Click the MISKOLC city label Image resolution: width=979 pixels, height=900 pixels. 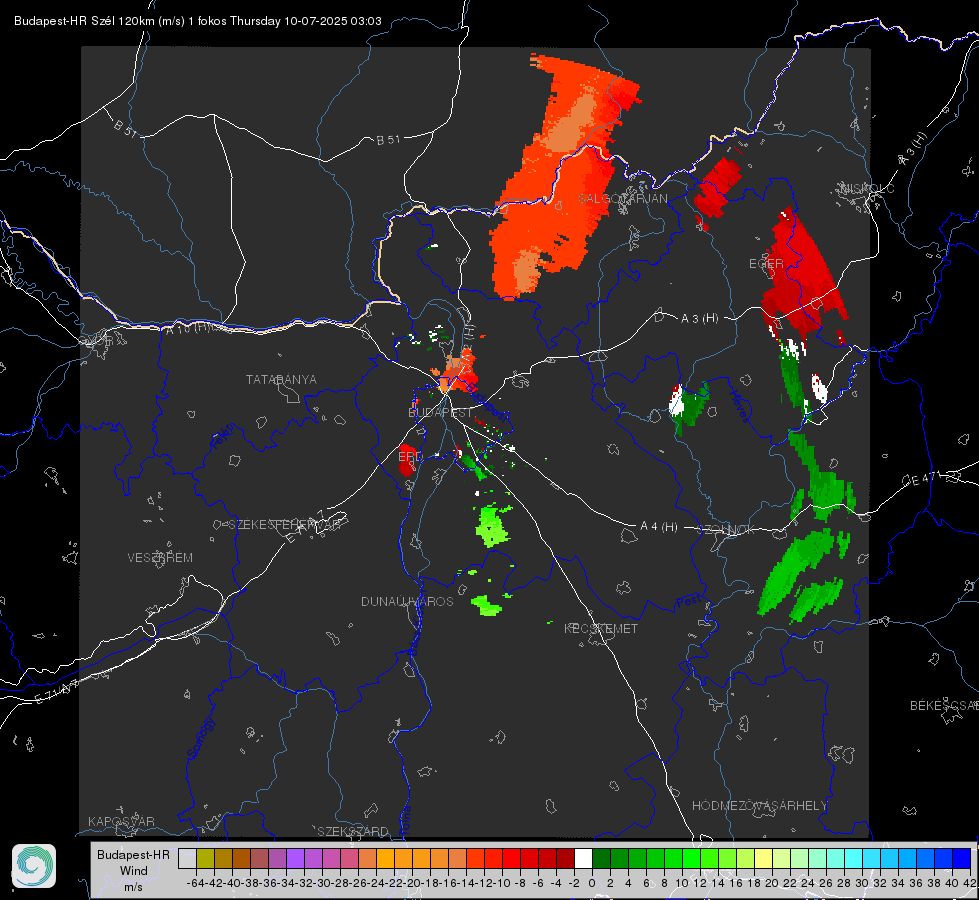tap(868, 188)
